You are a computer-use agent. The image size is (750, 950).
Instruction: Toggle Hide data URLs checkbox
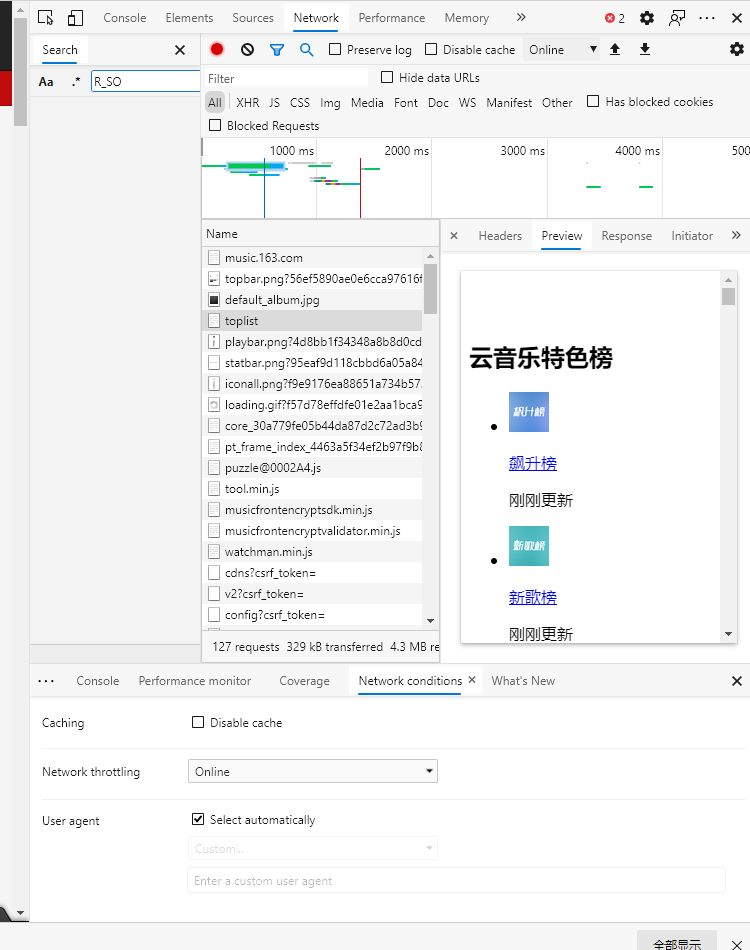[387, 77]
